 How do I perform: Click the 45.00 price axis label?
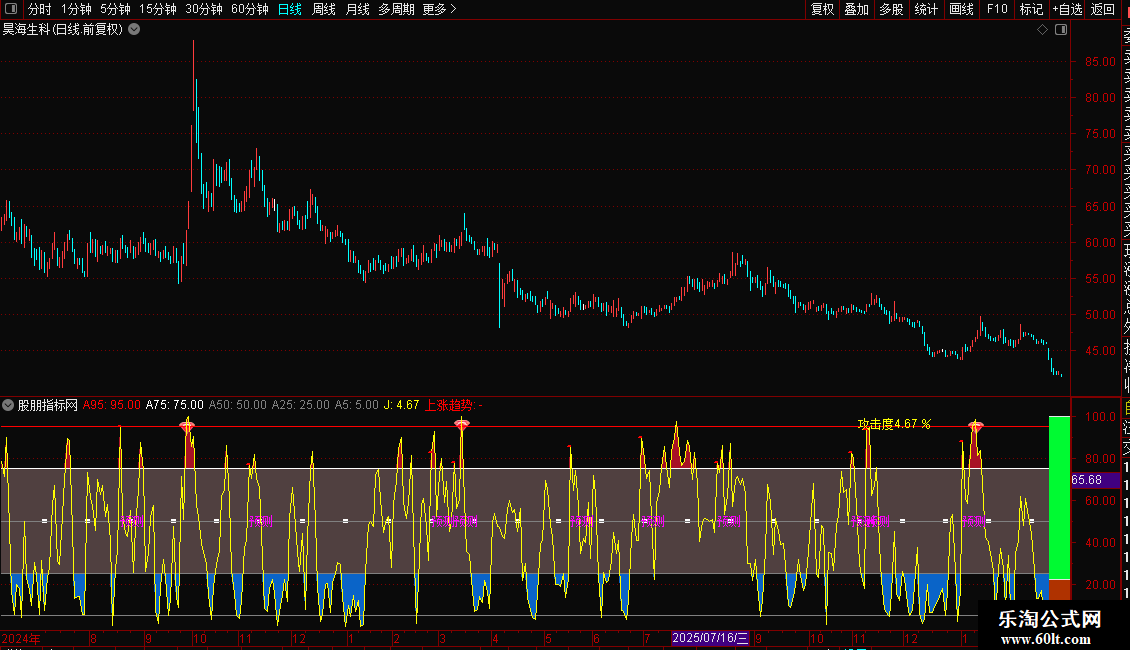(x=1100, y=351)
